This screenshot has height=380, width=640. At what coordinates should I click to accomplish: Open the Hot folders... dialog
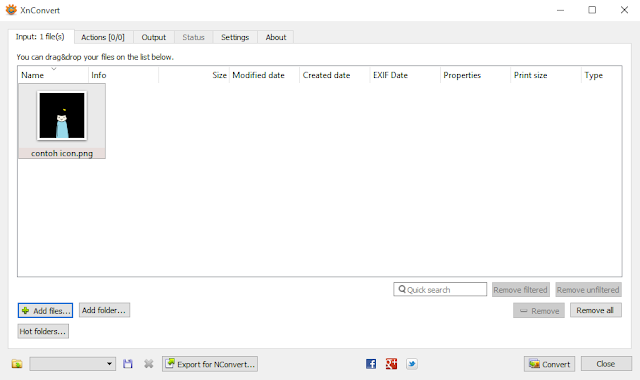coord(43,331)
